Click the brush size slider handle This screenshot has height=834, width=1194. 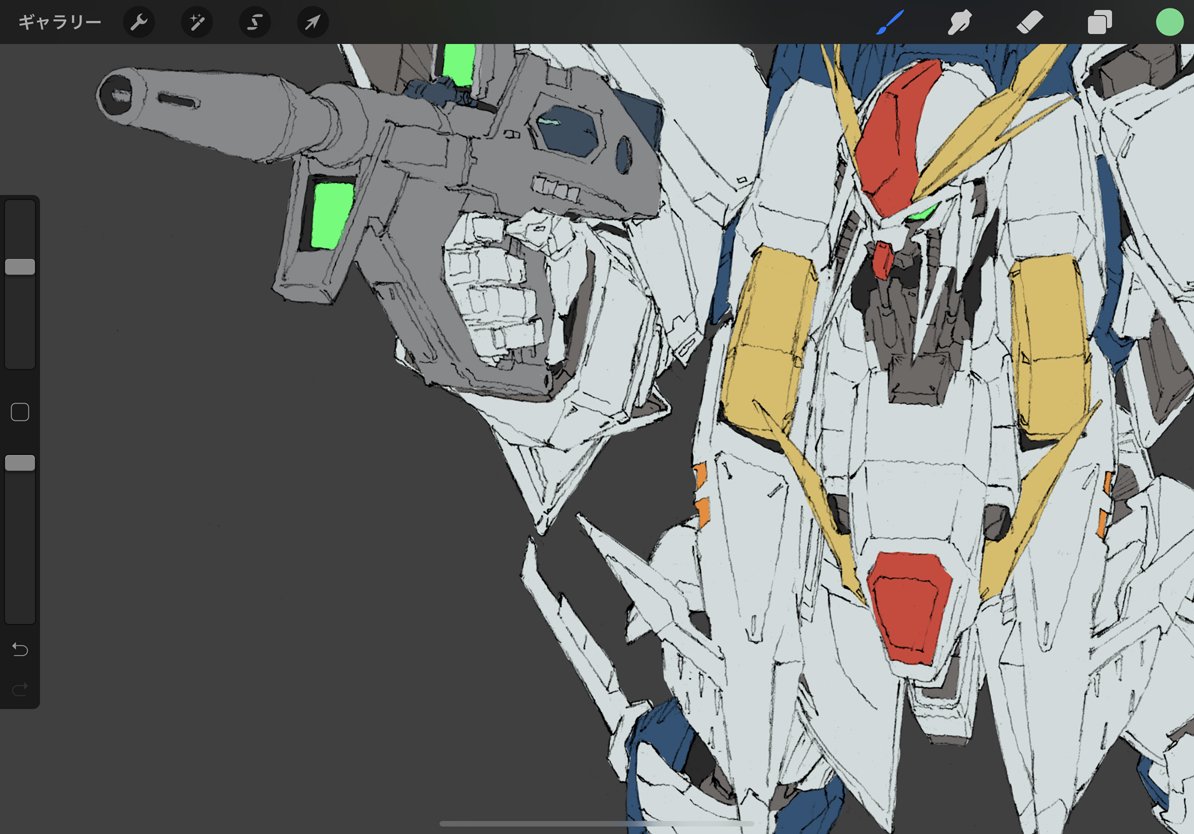point(20,267)
